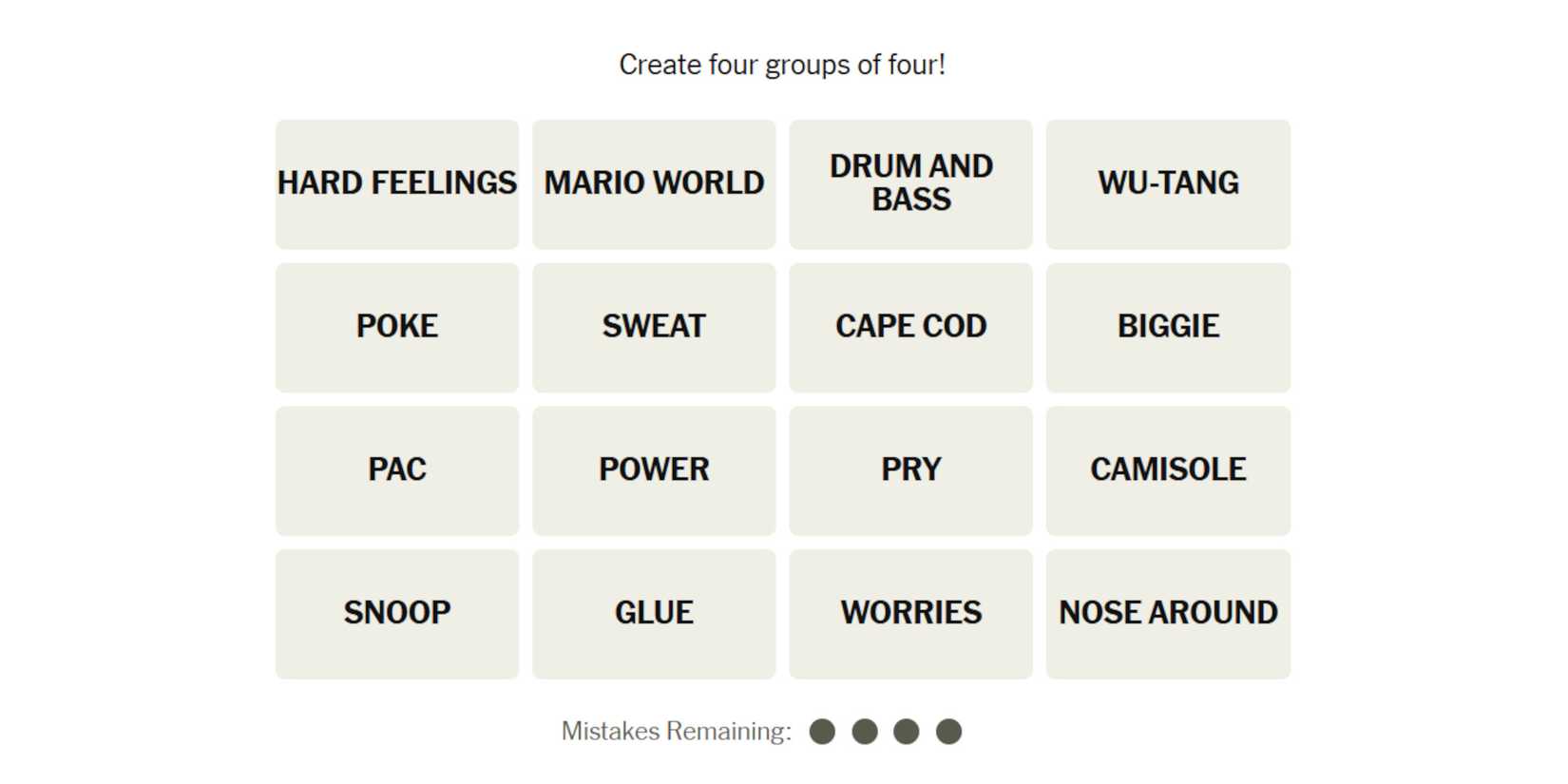Click the first mistakes remaining dot
1568x784 pixels.
click(822, 731)
